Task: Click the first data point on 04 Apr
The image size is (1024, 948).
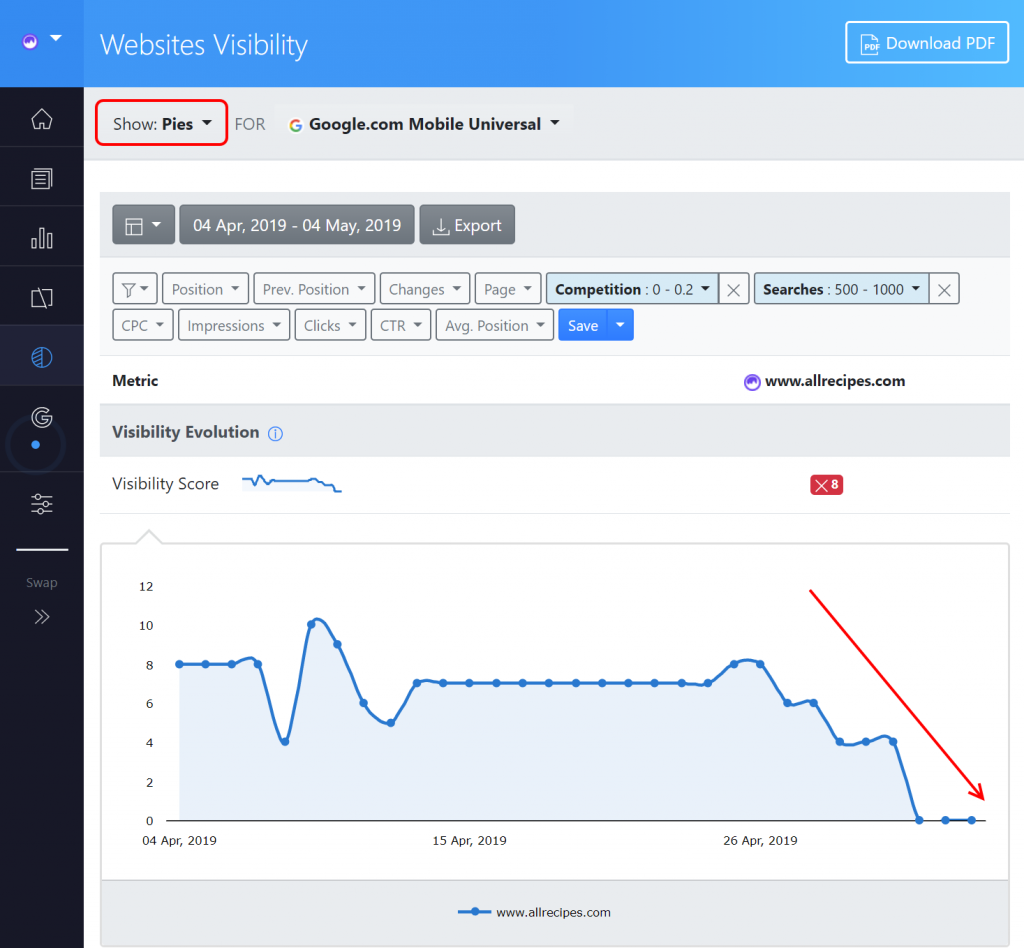Action: (x=180, y=664)
